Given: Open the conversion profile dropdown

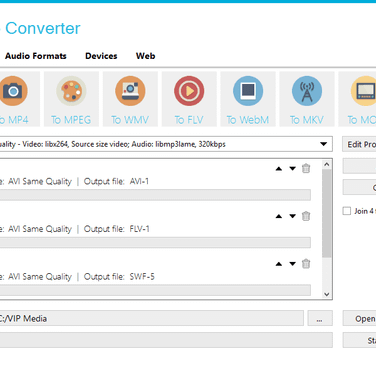Looking at the screenshot, I should pyautogui.click(x=323, y=144).
